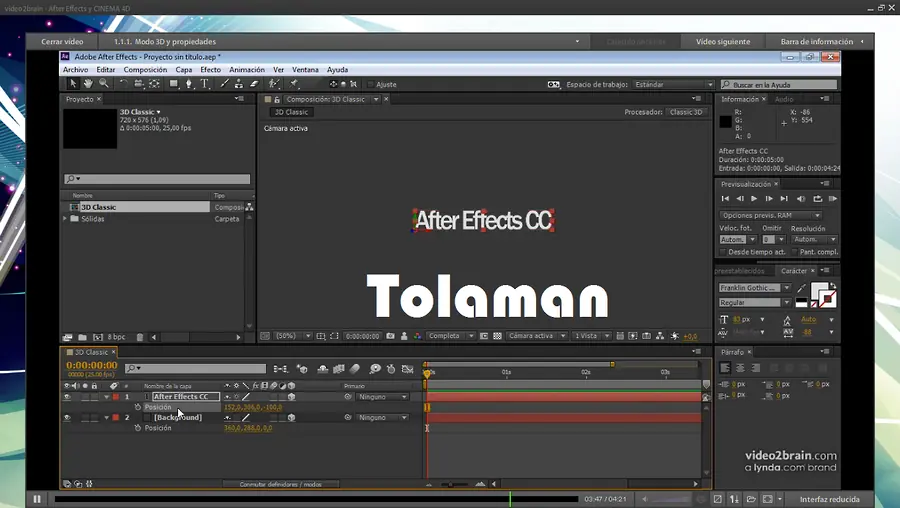
Task: Click Conmutar definidores / modos button
Action: pyautogui.click(x=281, y=484)
